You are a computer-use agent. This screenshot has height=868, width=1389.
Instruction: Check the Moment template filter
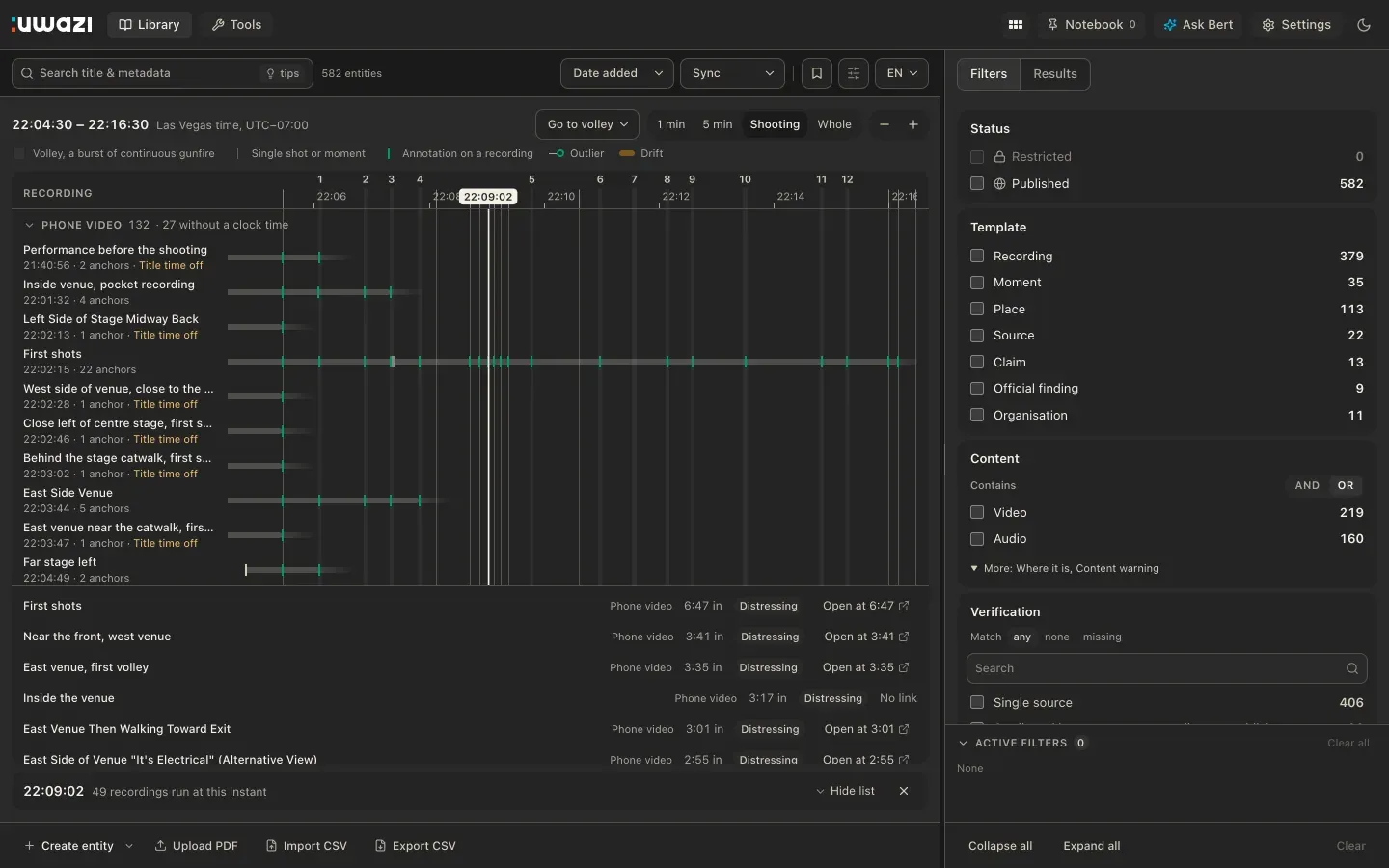point(977,283)
